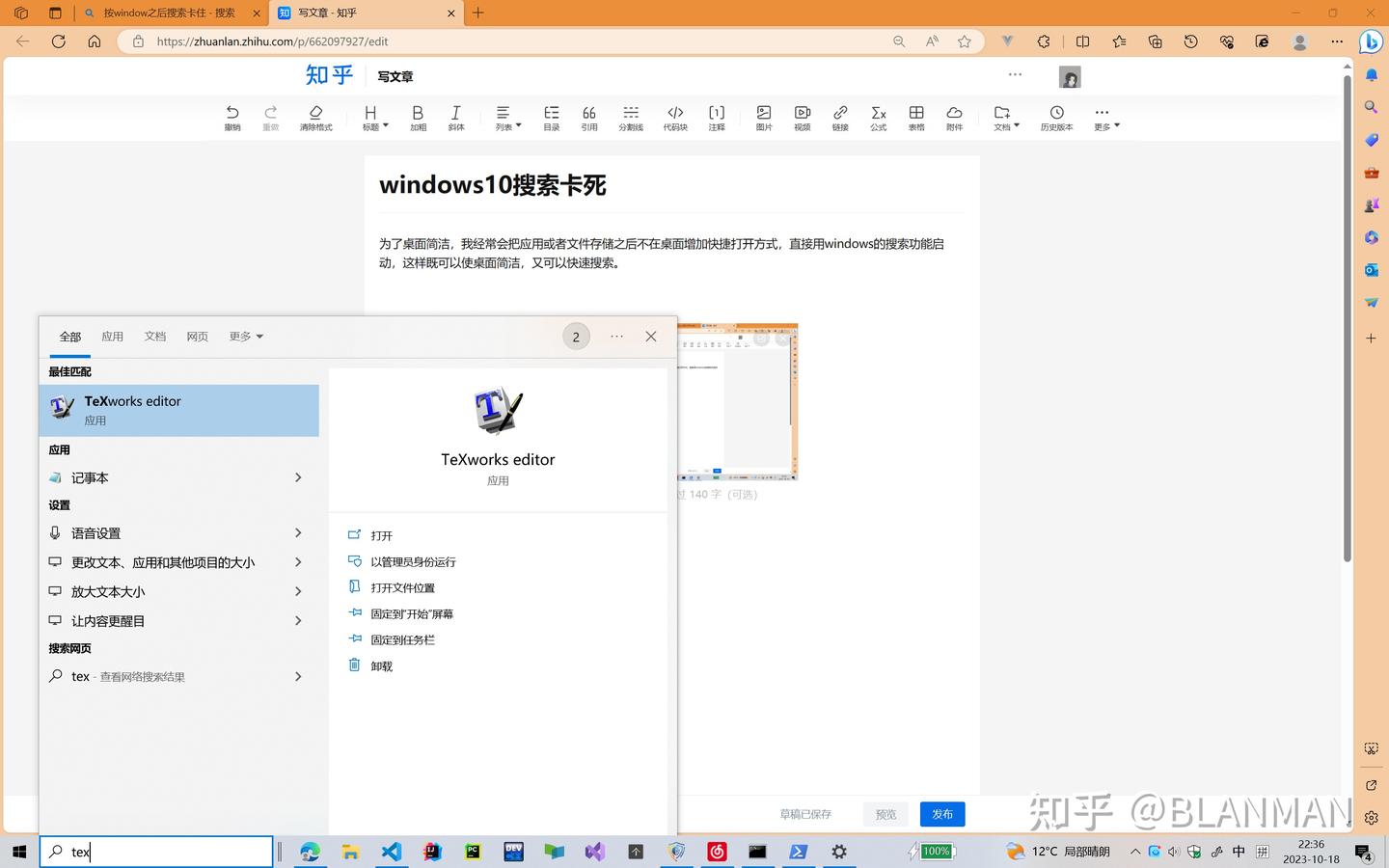The image size is (1389, 868).
Task: Insert video (视频) icon
Action: point(803,118)
